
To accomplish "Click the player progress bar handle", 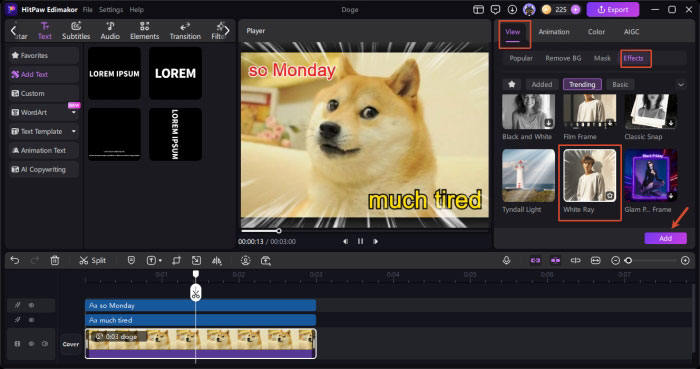I will [x=279, y=231].
